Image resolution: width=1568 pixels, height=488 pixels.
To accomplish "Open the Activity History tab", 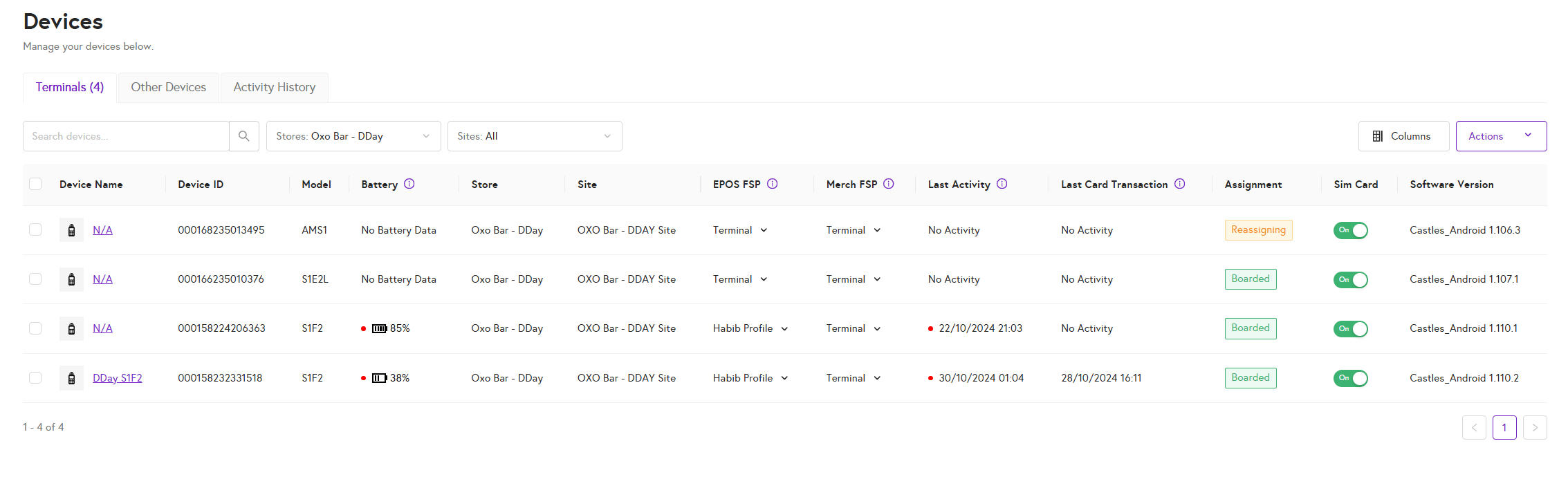I will coord(275,87).
